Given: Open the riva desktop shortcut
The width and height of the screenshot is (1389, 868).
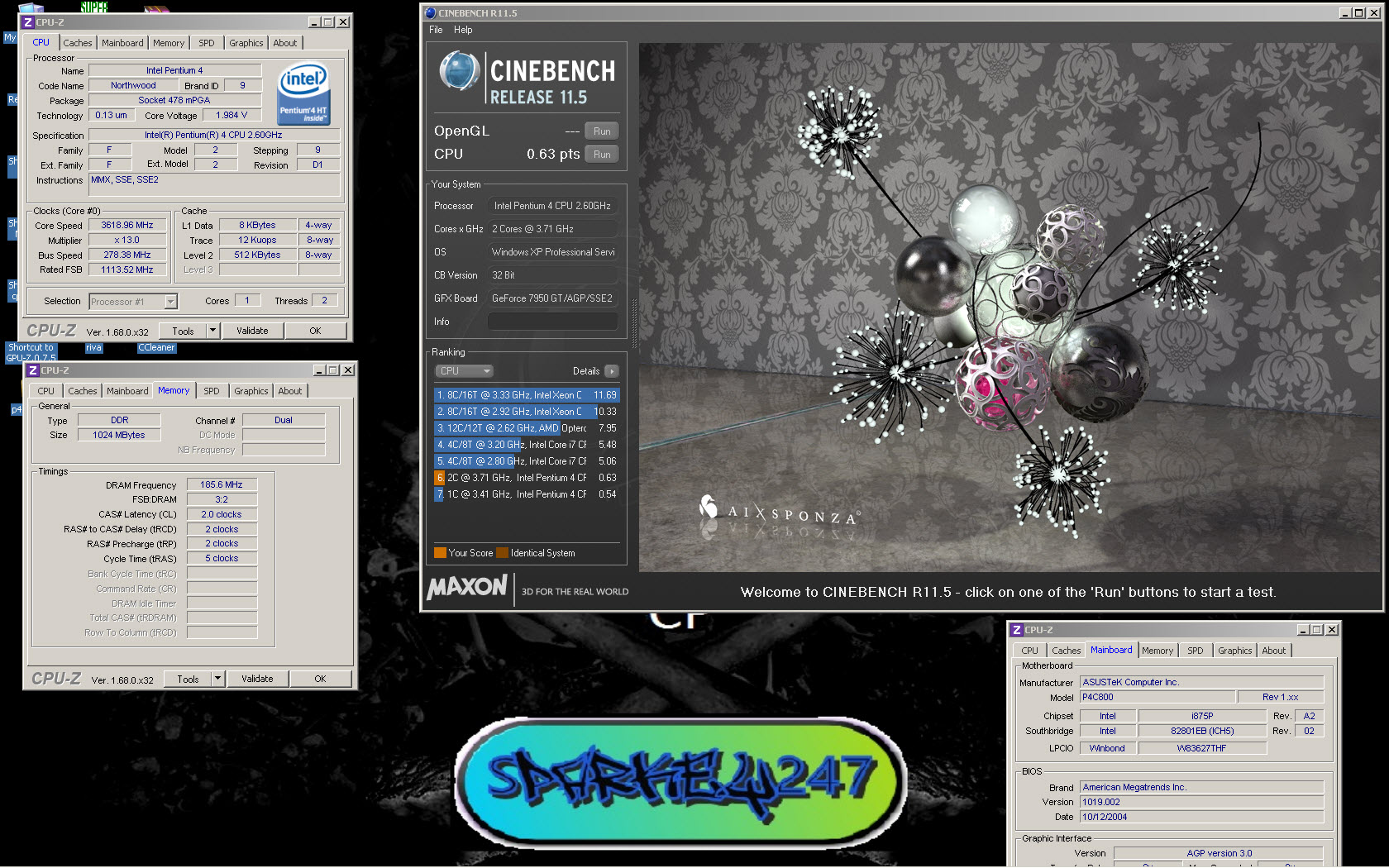Looking at the screenshot, I should click(x=93, y=347).
